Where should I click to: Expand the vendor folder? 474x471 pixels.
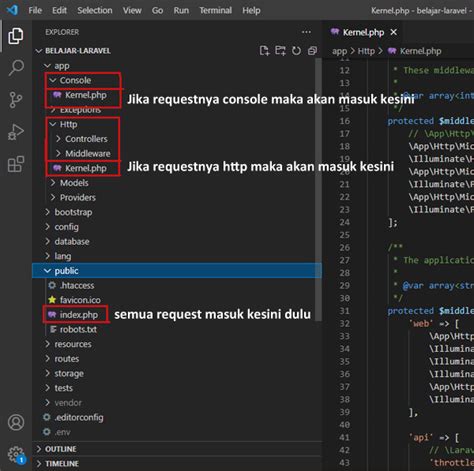click(x=177, y=403)
